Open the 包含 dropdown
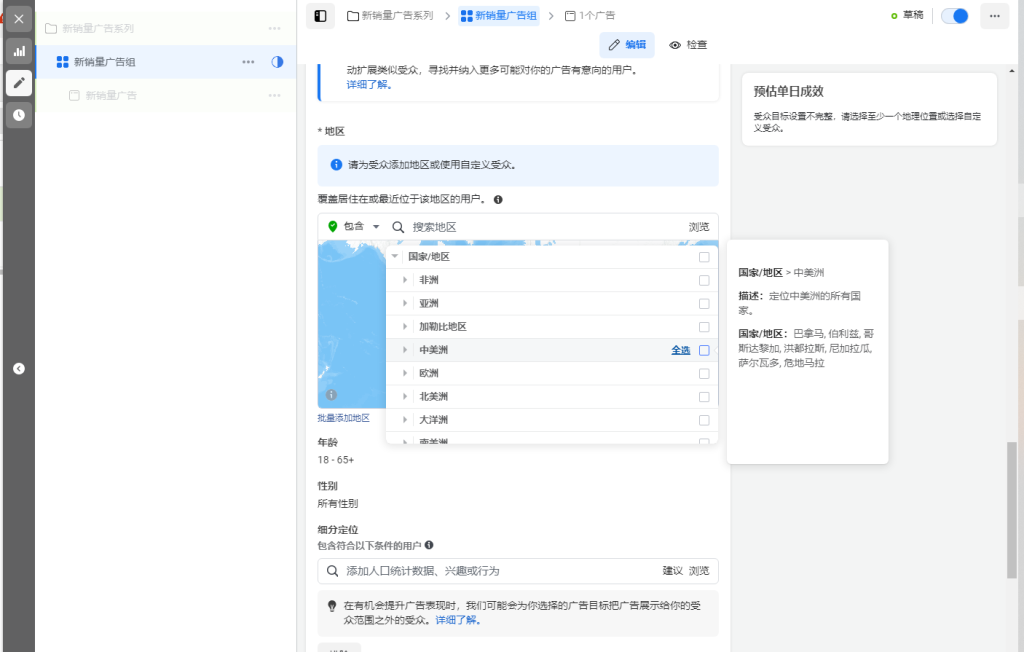 (x=355, y=226)
